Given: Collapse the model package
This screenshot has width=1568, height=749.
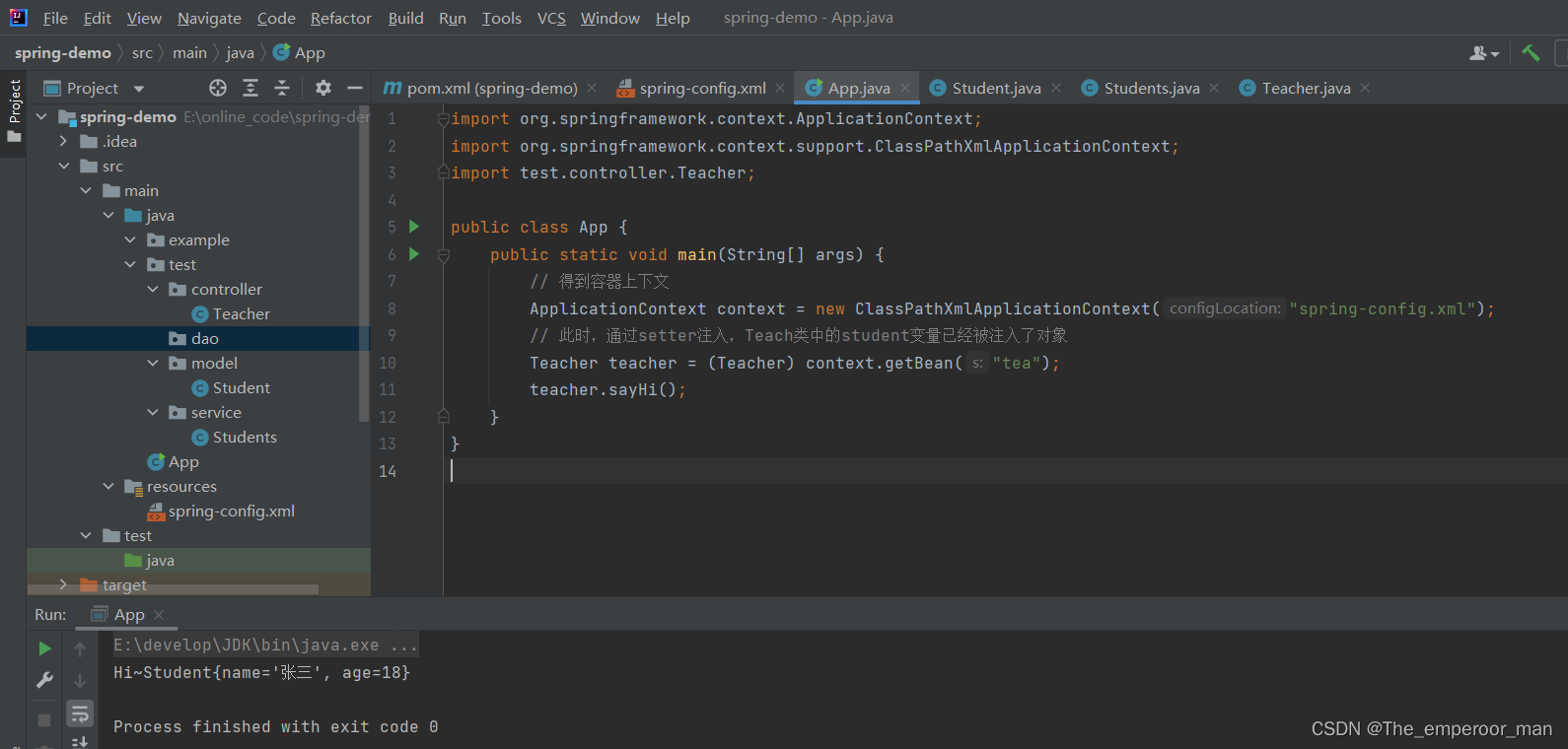Looking at the screenshot, I should (153, 363).
